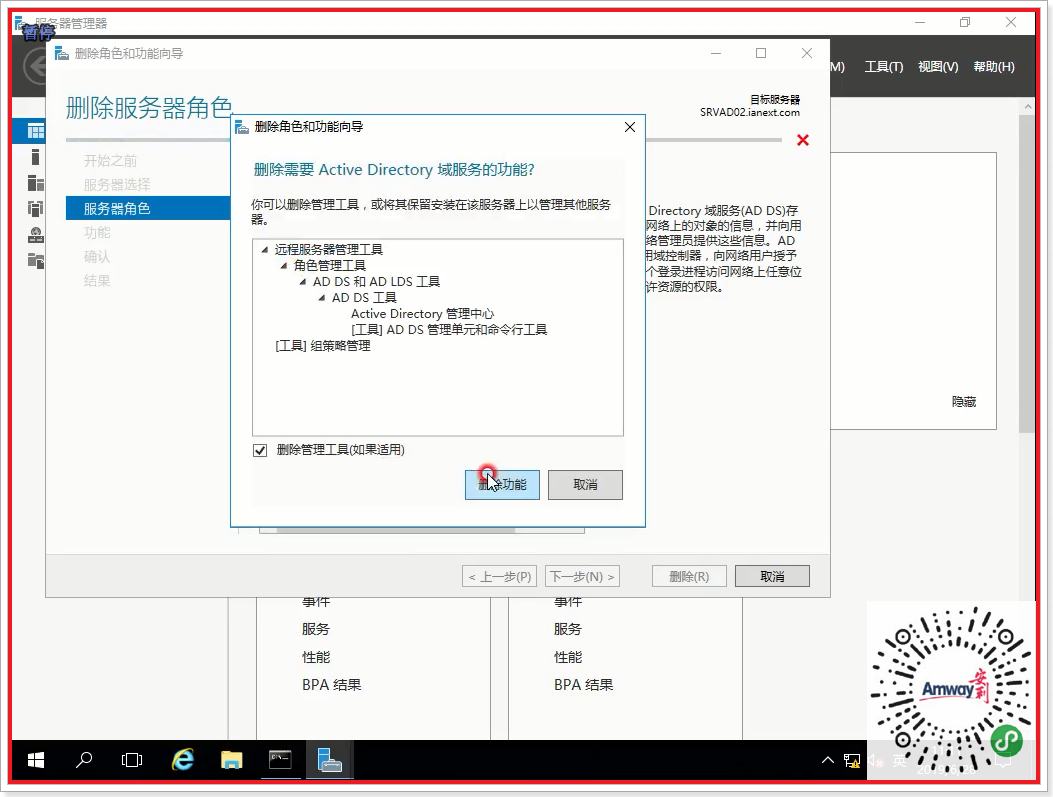Select Active Directory 管理中心 tree entry

[422, 314]
